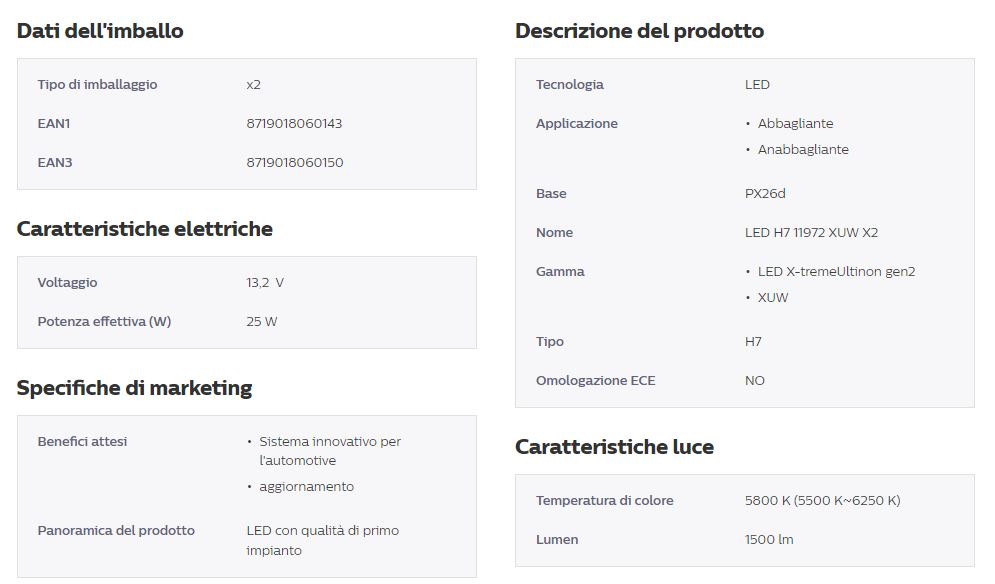Screen dimensions: 995x584
Task: Click the aggiornamento bullet item
Action: pyautogui.click(x=306, y=487)
